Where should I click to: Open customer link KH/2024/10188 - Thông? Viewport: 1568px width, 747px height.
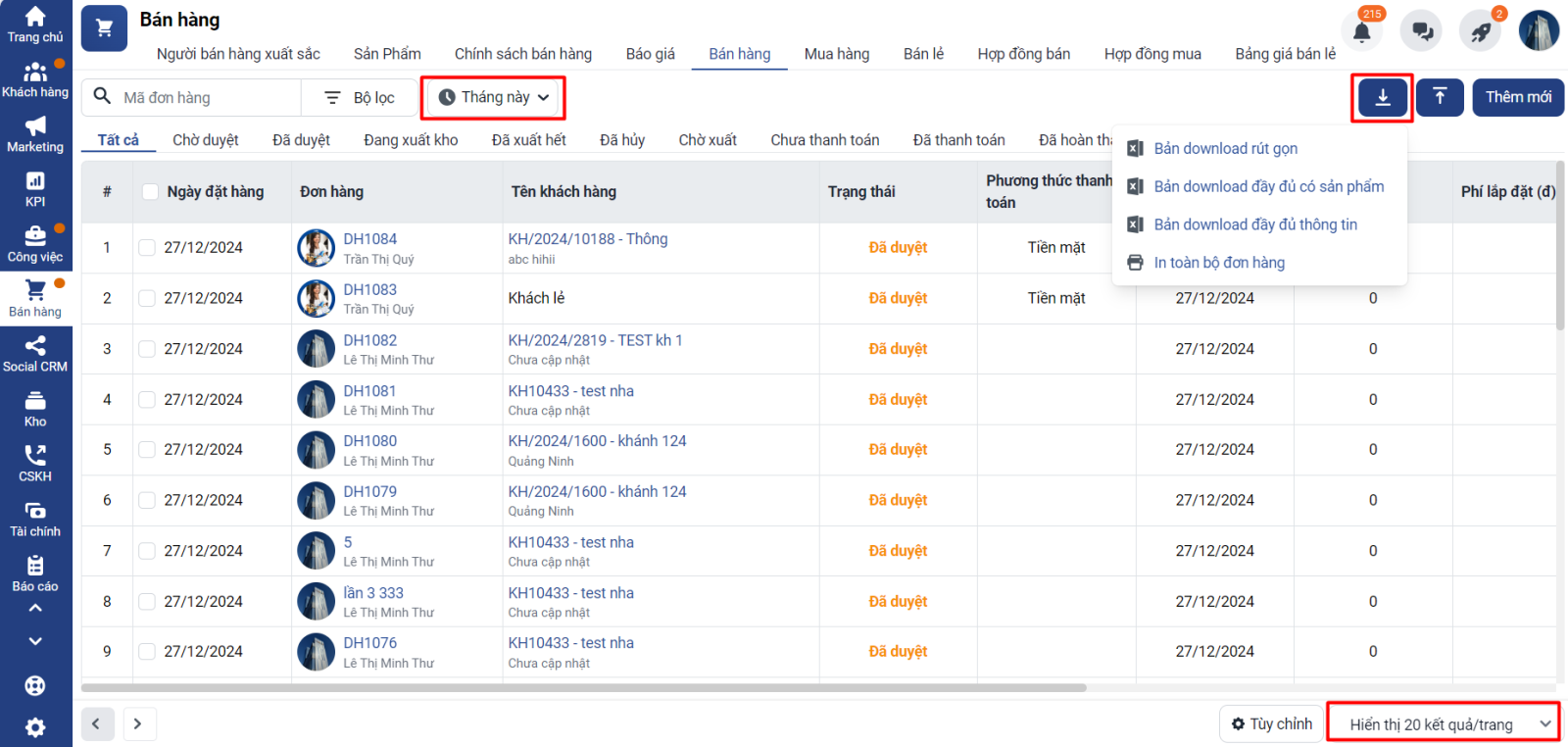click(x=587, y=239)
